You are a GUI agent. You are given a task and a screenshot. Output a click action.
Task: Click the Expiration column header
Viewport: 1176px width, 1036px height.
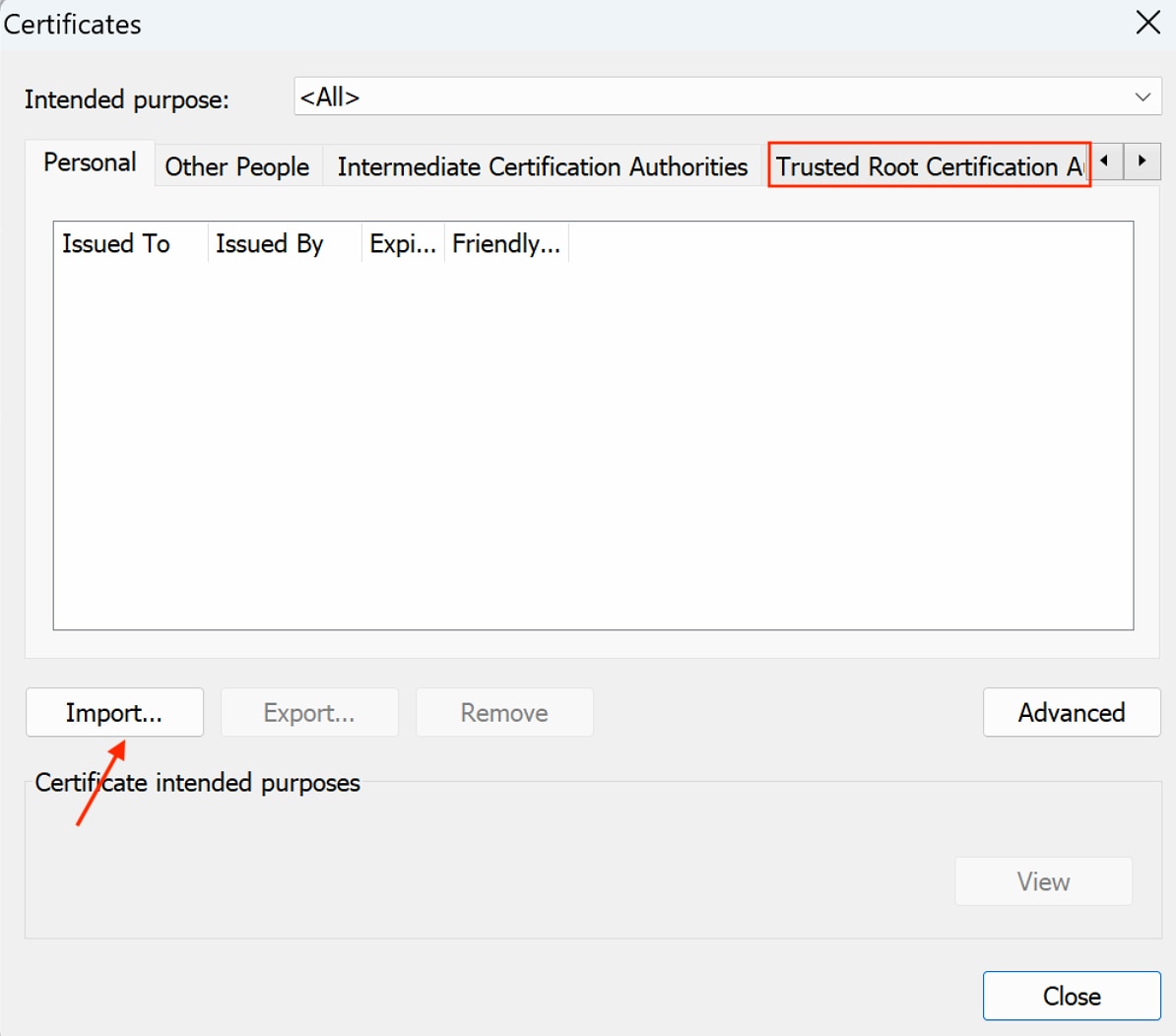403,243
